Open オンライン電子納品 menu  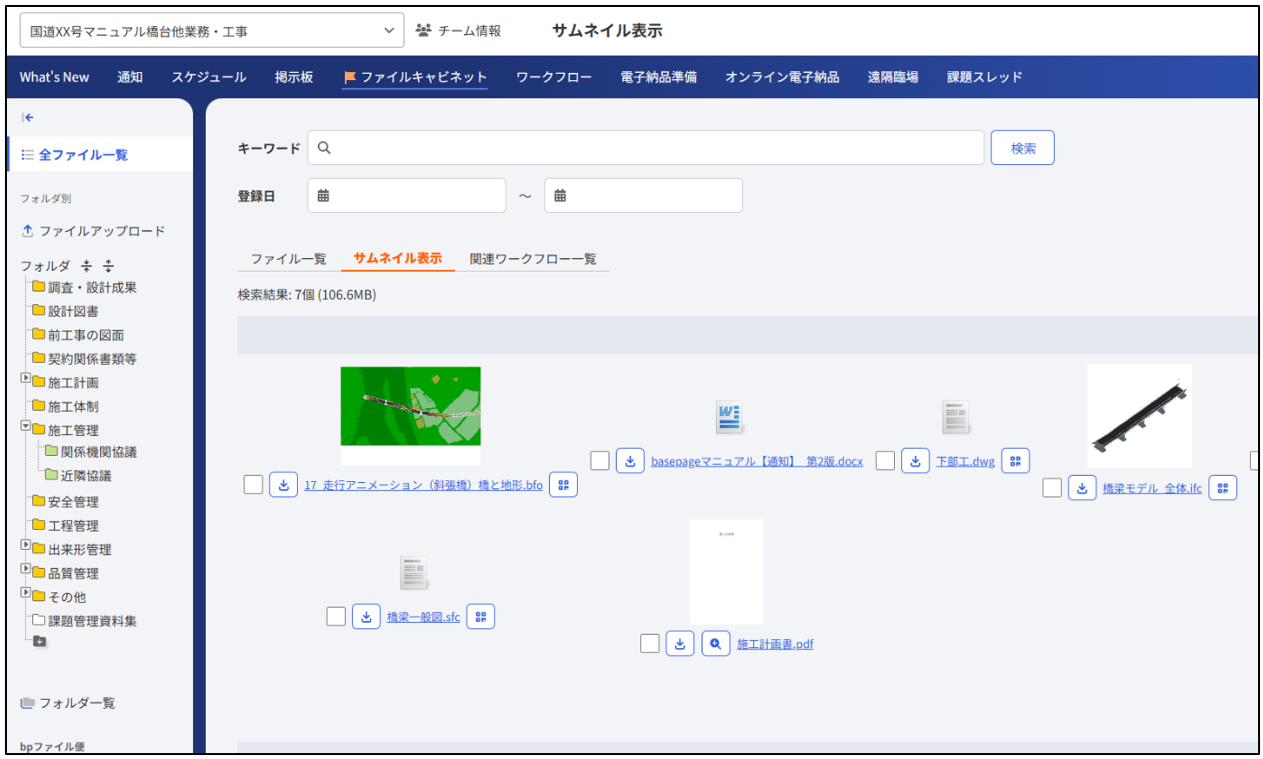[x=782, y=77]
